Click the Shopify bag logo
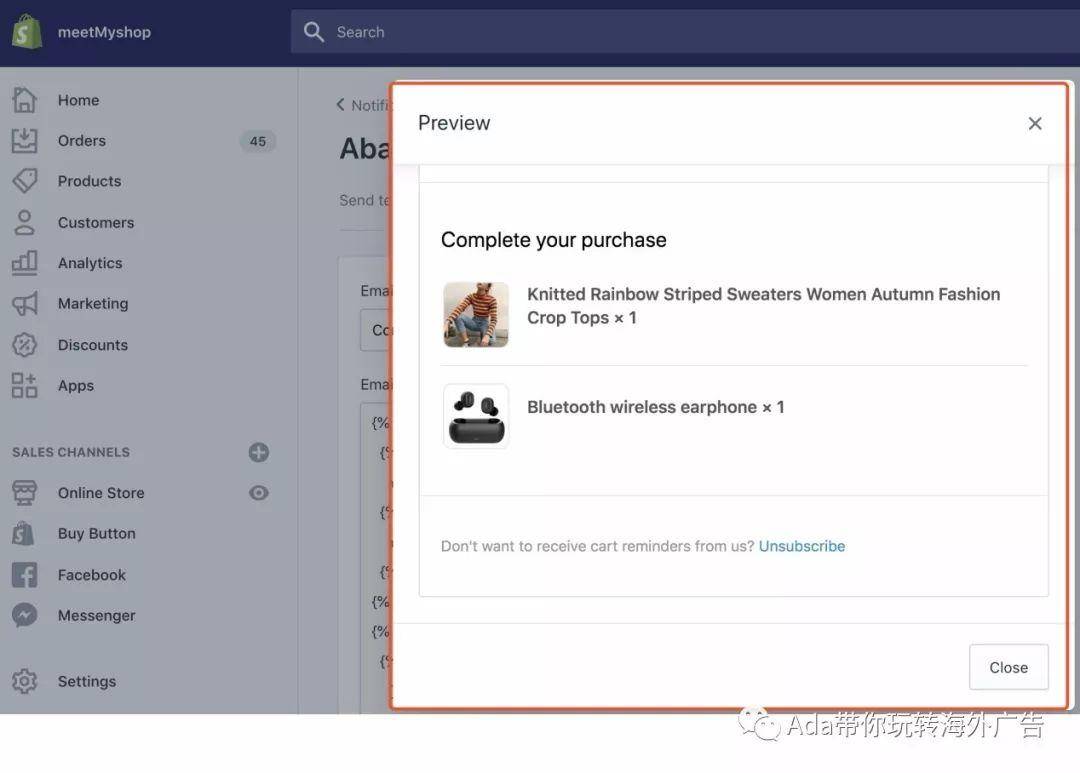Image resolution: width=1080 pixels, height=773 pixels. pyautogui.click(x=26, y=32)
